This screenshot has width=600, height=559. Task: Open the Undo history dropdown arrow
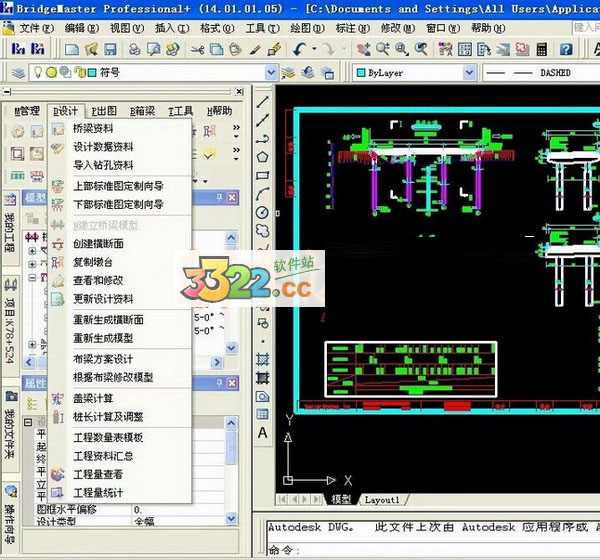point(314,49)
